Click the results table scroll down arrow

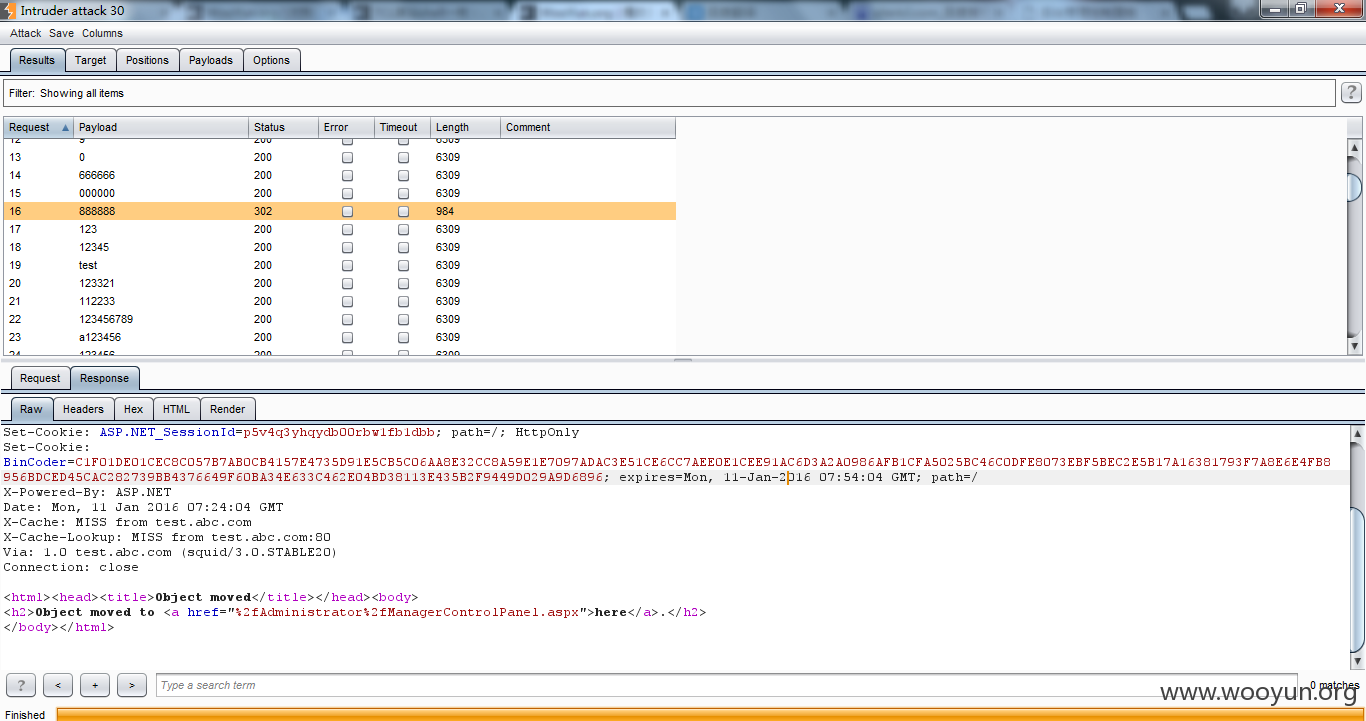coord(1355,347)
